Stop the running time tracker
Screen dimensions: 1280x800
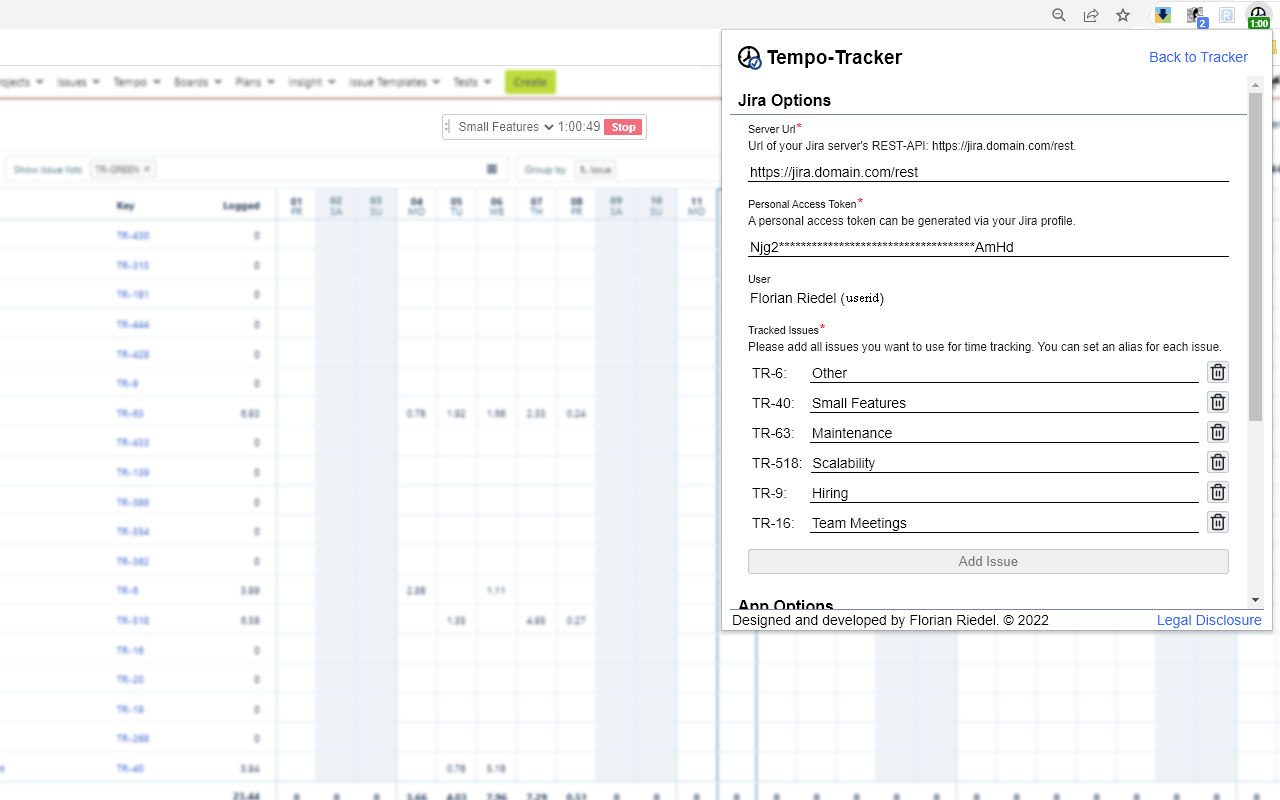623,127
